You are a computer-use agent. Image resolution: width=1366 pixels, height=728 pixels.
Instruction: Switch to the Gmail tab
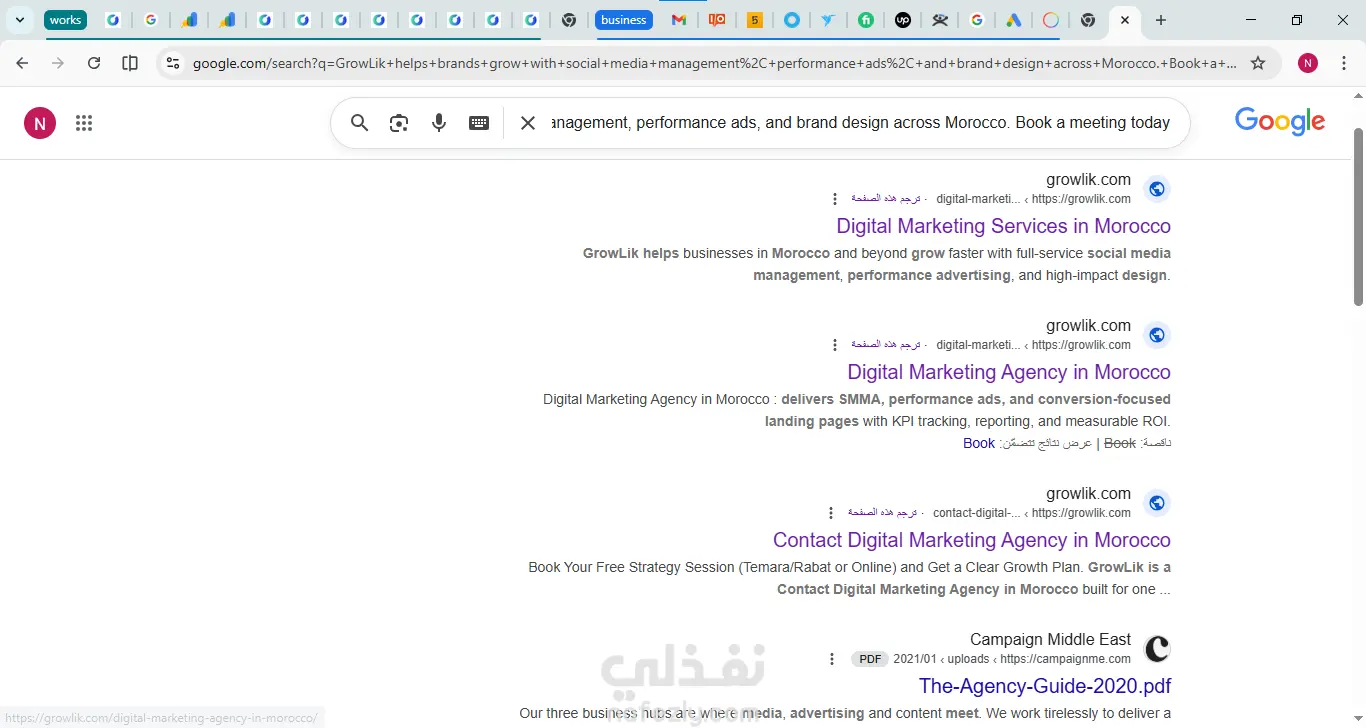pos(679,20)
